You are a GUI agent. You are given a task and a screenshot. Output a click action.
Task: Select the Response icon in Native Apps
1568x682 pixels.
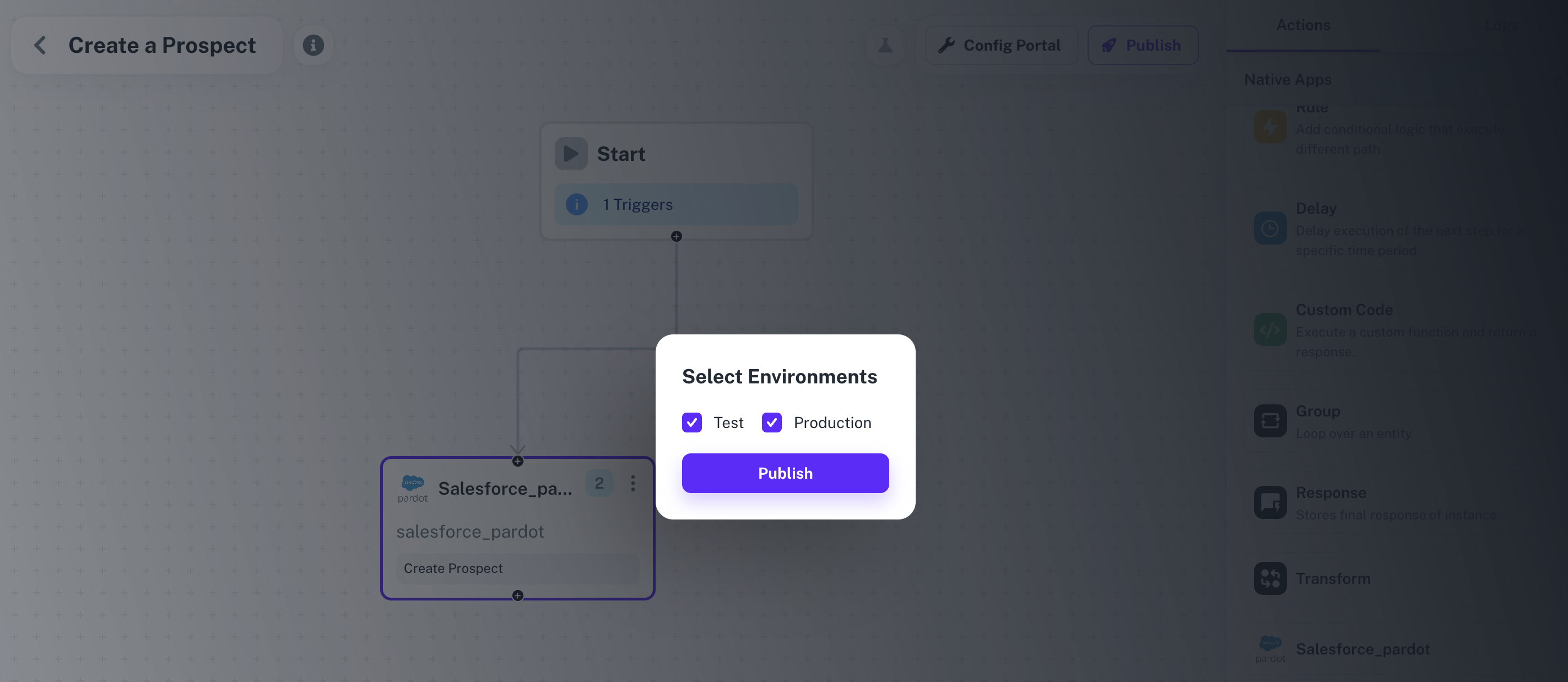[x=1270, y=501]
